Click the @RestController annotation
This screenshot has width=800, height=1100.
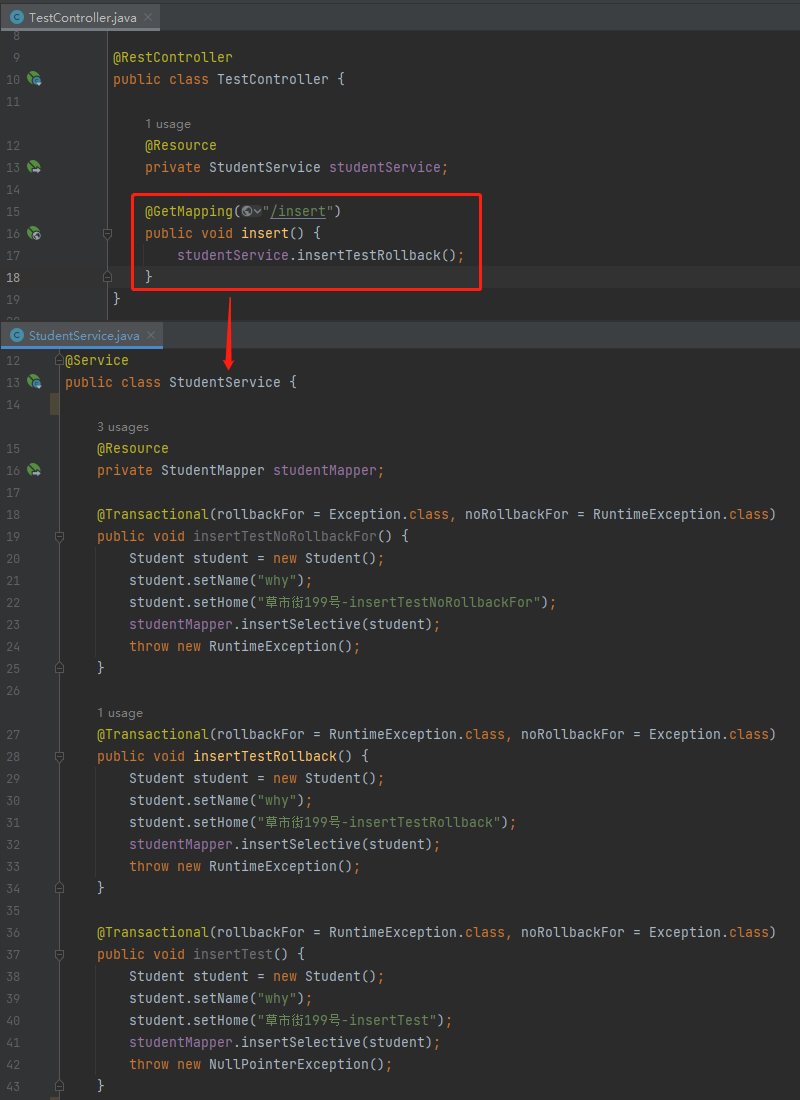pyautogui.click(x=173, y=58)
